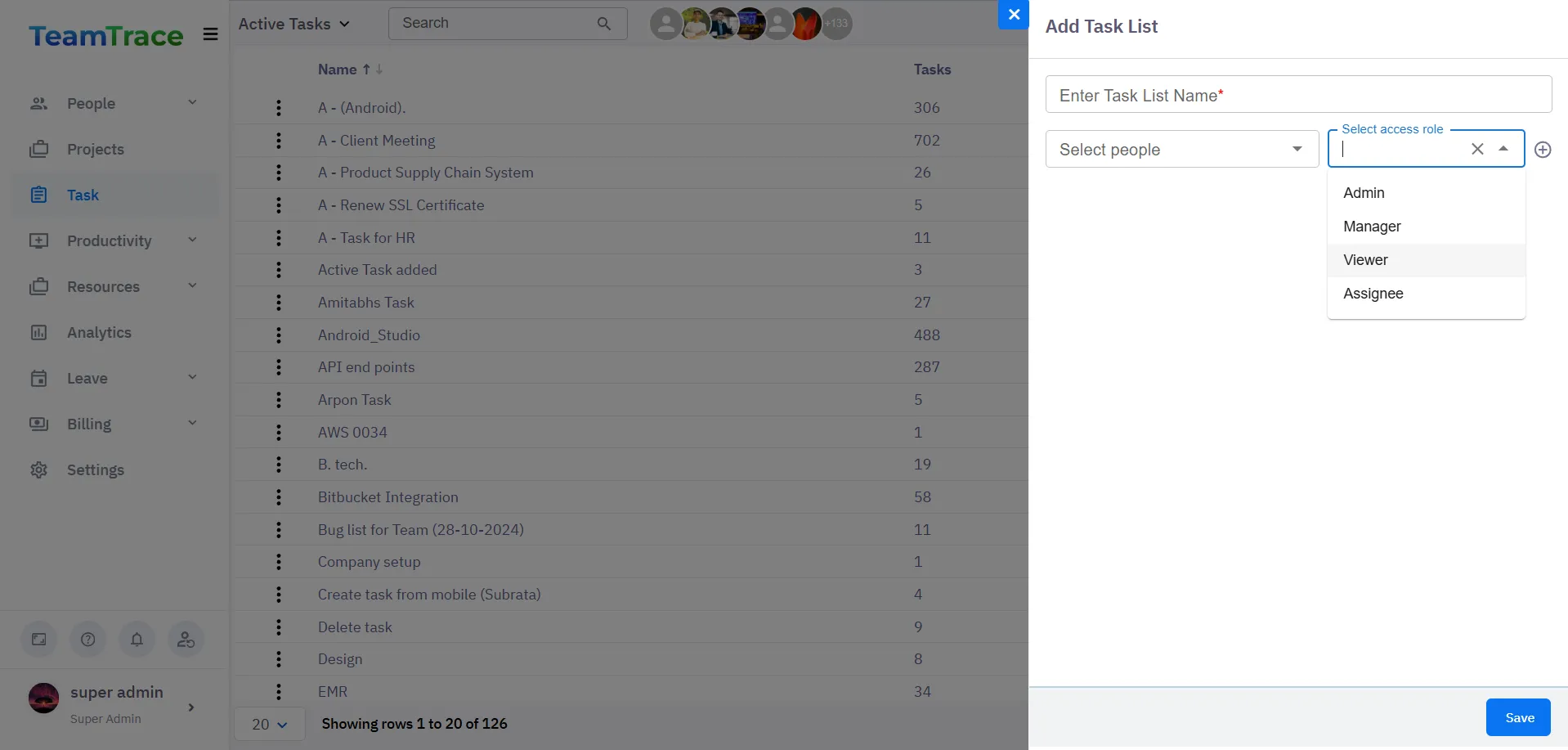1568x750 pixels.
Task: Save the new task list
Action: 1518,717
